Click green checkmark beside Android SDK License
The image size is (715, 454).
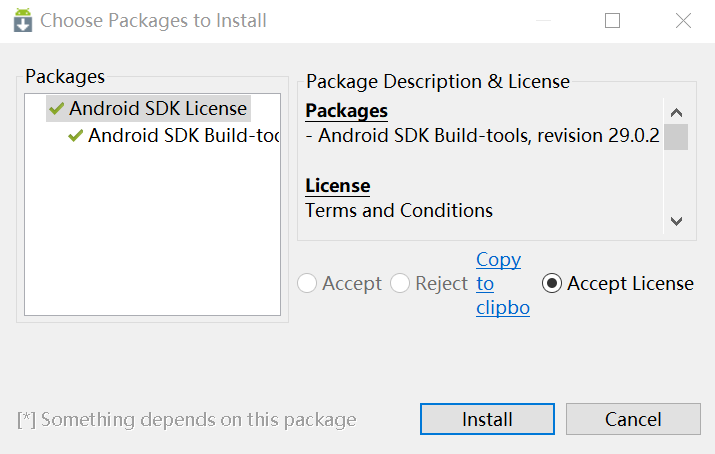[56, 109]
